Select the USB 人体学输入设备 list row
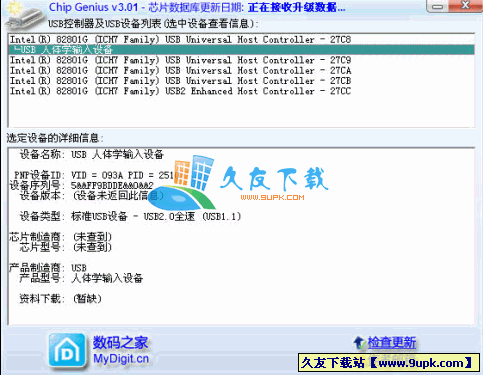This screenshot has height=375, width=483. tap(241, 50)
